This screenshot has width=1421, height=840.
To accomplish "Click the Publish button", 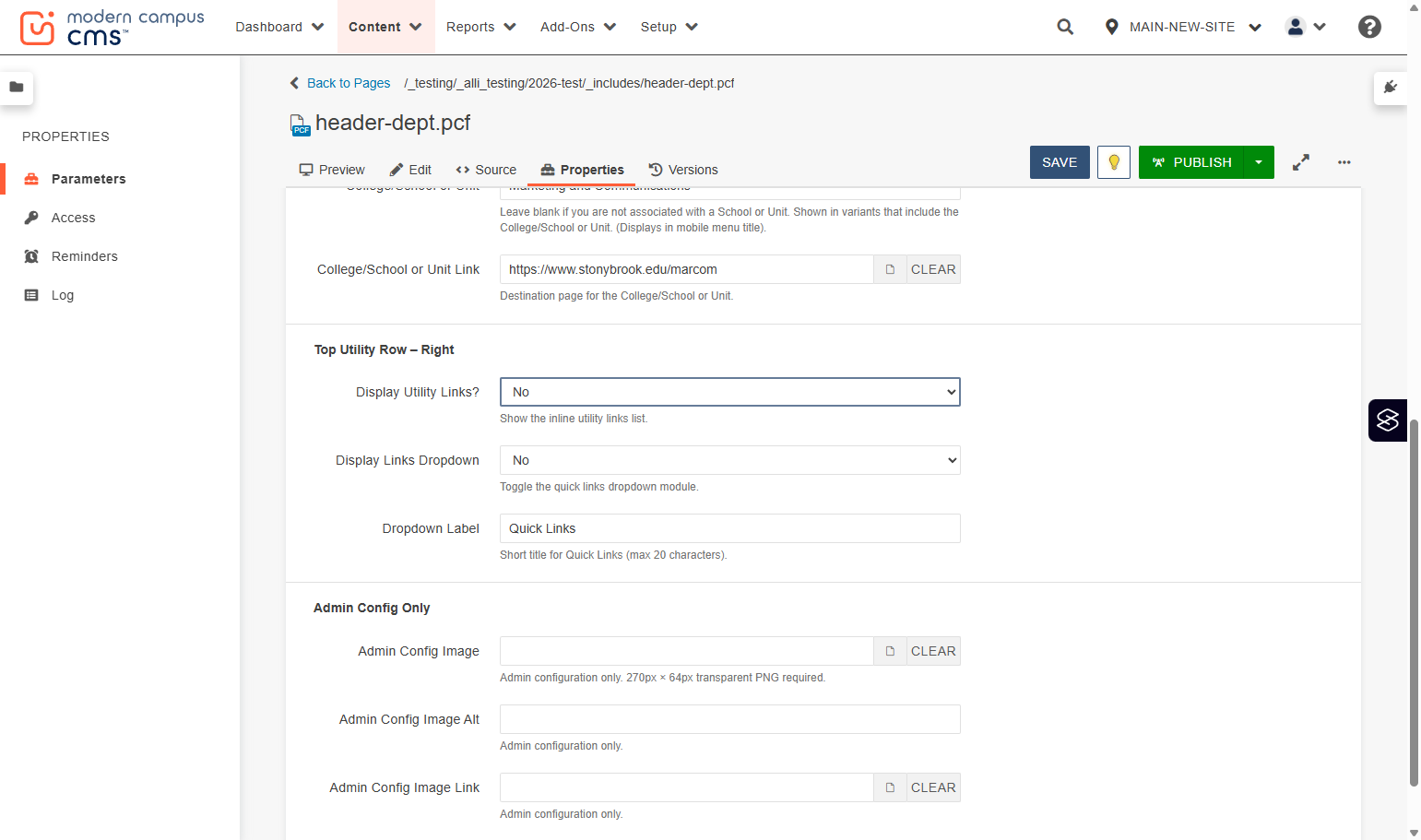I will 1191,162.
